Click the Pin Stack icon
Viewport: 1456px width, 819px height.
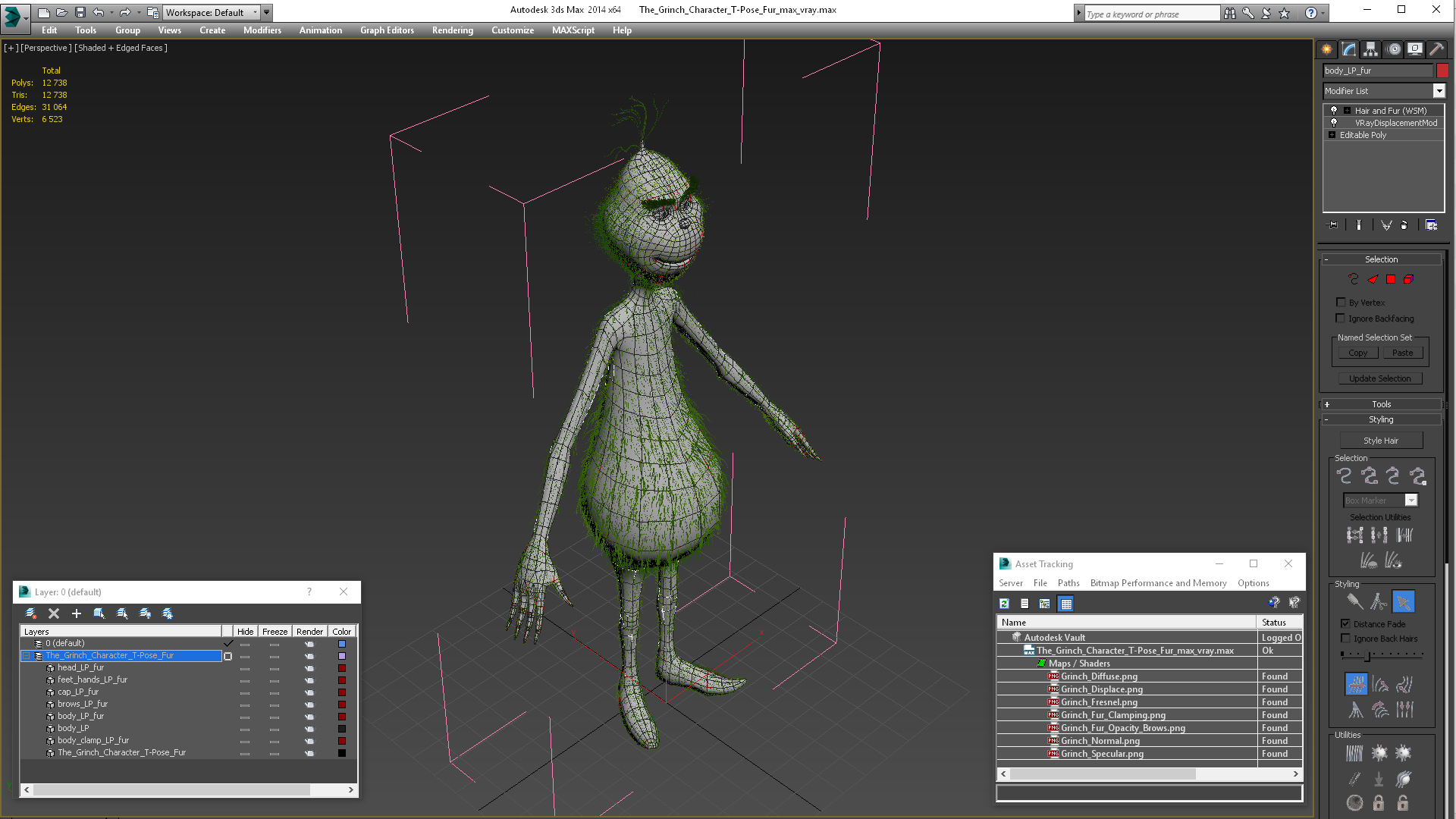[1332, 225]
